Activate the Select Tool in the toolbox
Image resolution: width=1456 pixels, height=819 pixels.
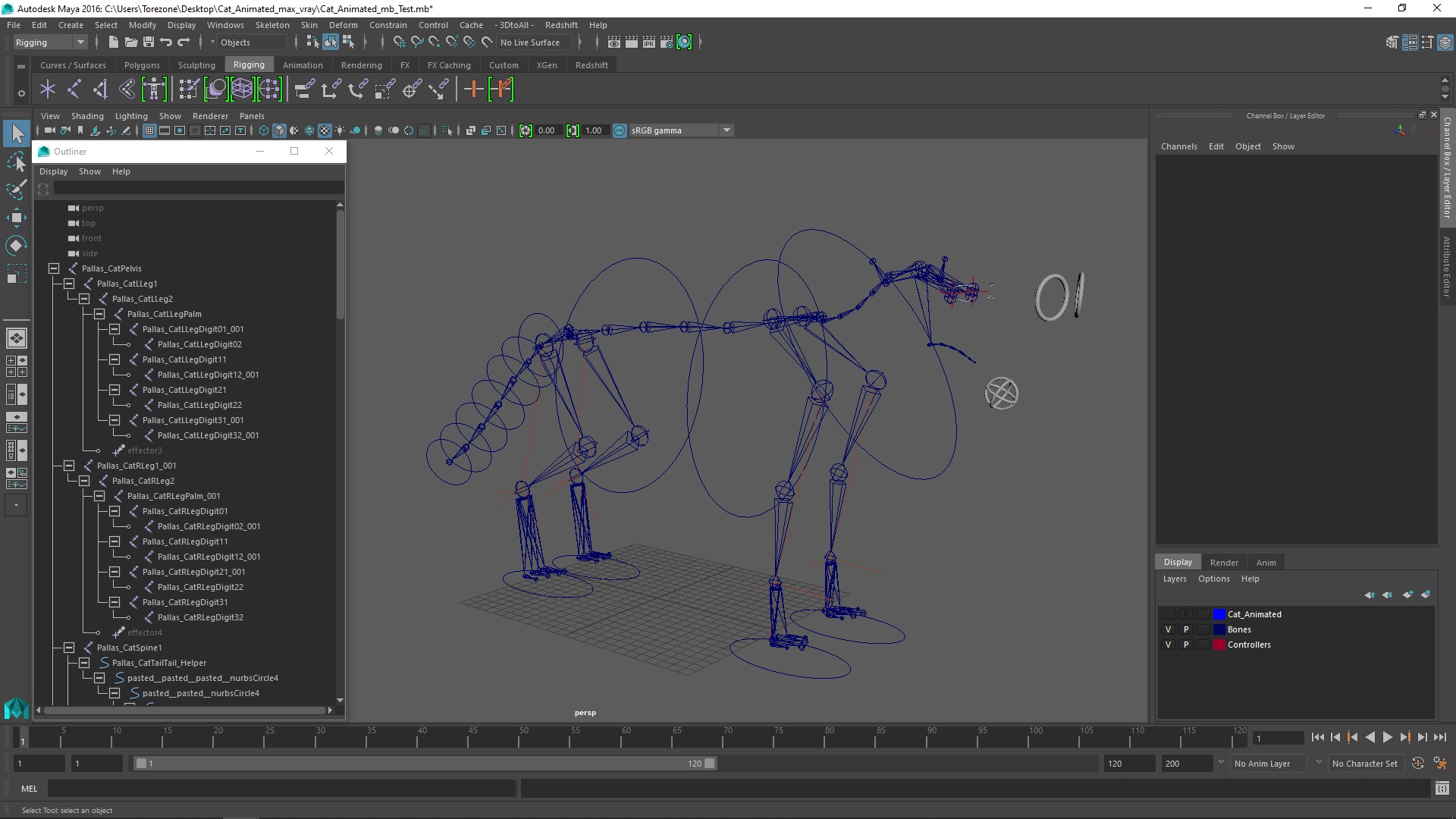point(17,134)
